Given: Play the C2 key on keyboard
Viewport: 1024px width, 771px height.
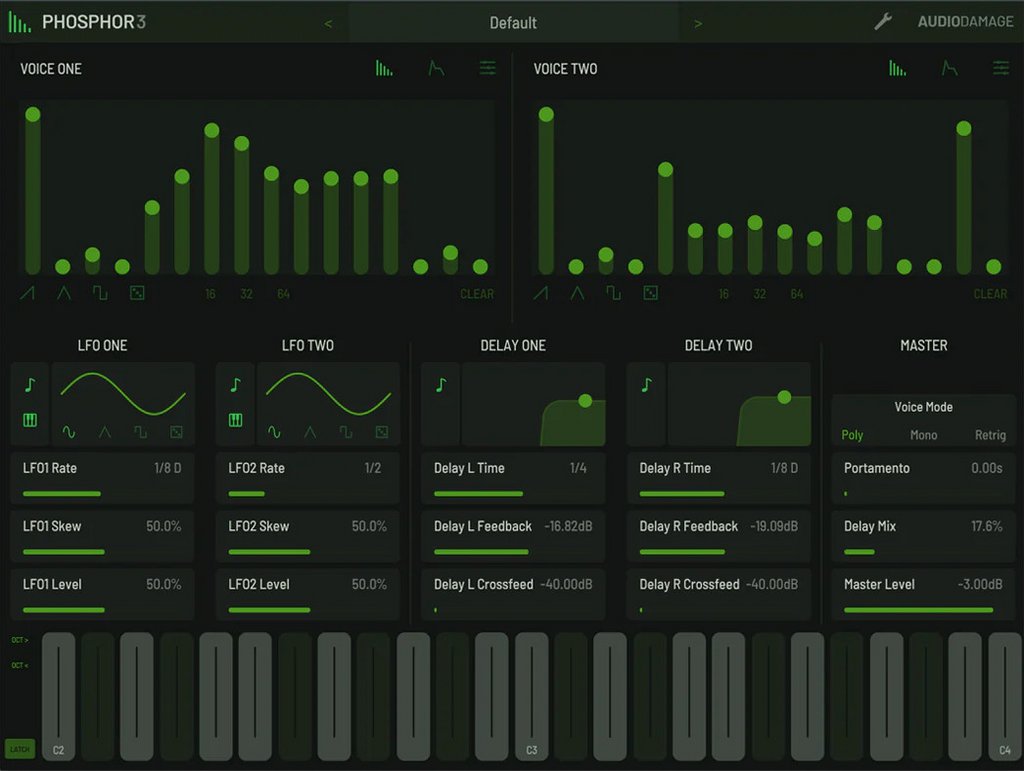Looking at the screenshot, I should point(58,696).
